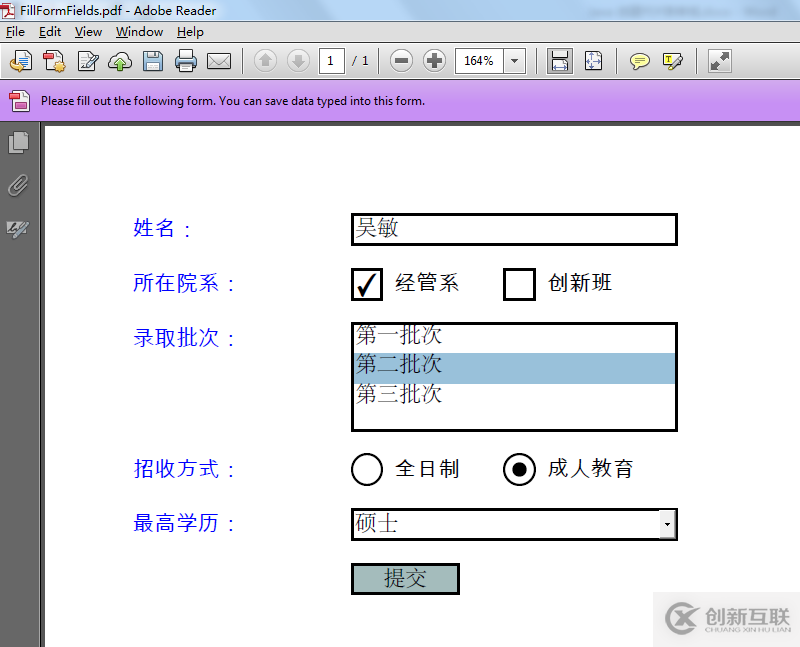Click the Fit width scrolling icon
The image size is (800, 647).
click(x=560, y=61)
